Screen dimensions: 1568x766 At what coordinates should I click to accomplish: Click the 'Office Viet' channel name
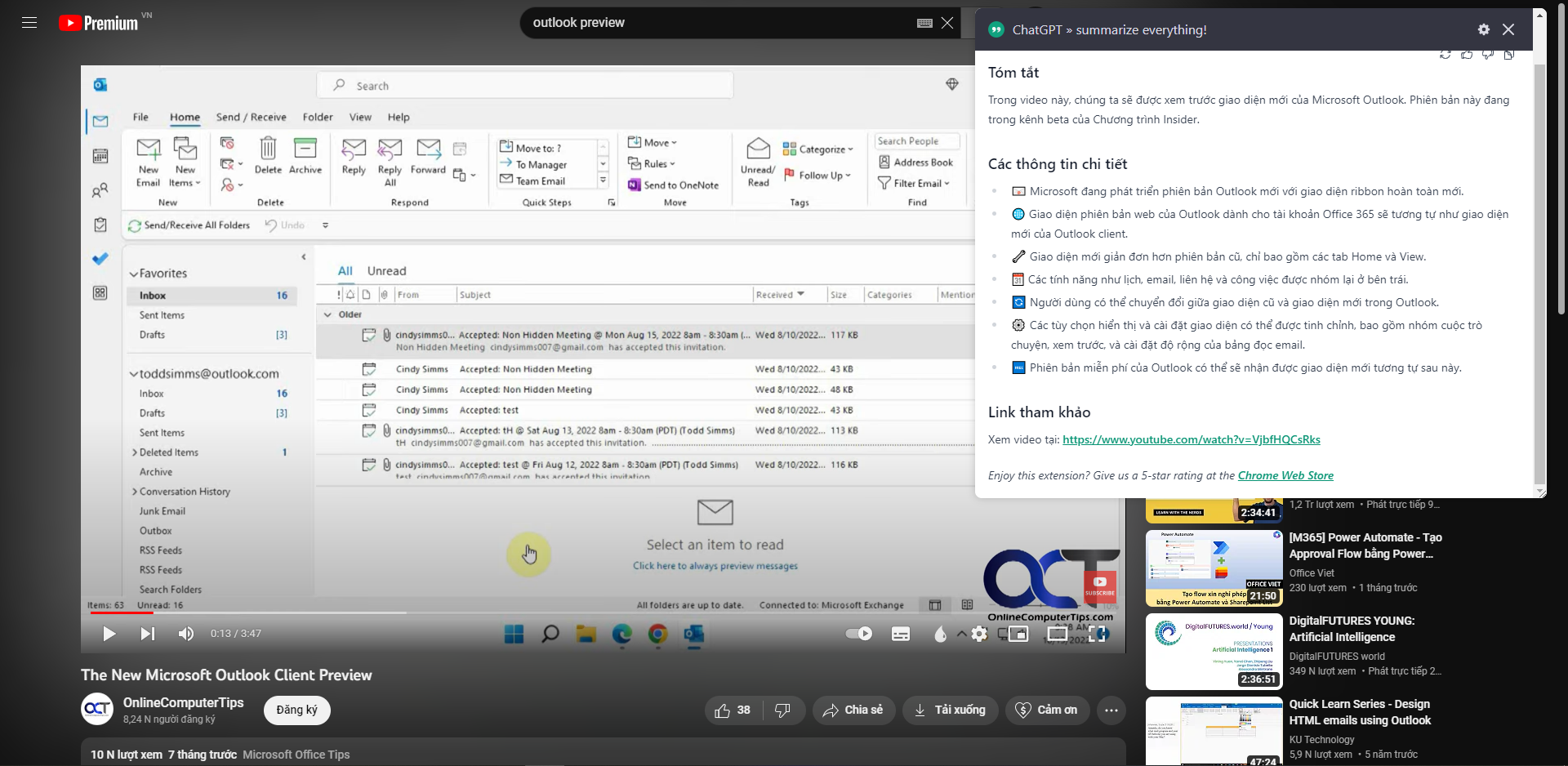tap(1312, 573)
